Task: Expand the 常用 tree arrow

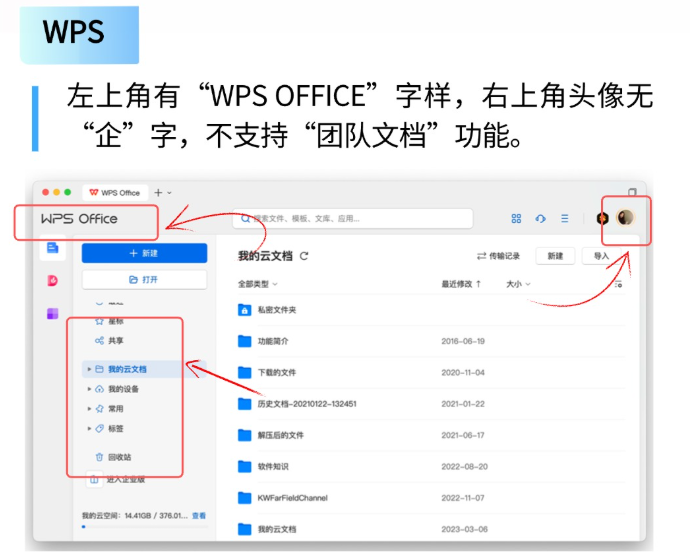Action: (89, 409)
